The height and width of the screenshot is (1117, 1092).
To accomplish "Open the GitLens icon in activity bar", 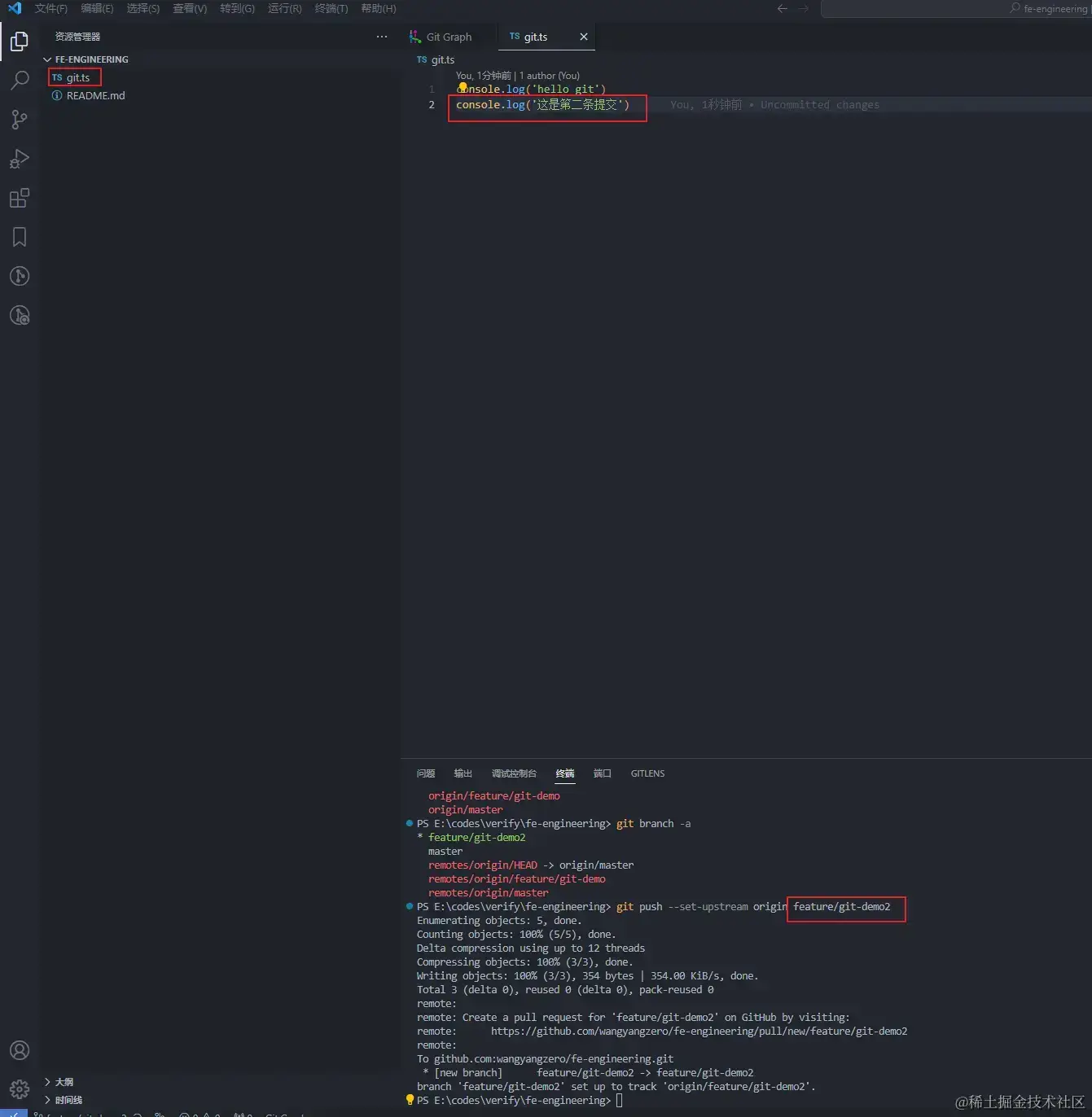I will point(20,276).
